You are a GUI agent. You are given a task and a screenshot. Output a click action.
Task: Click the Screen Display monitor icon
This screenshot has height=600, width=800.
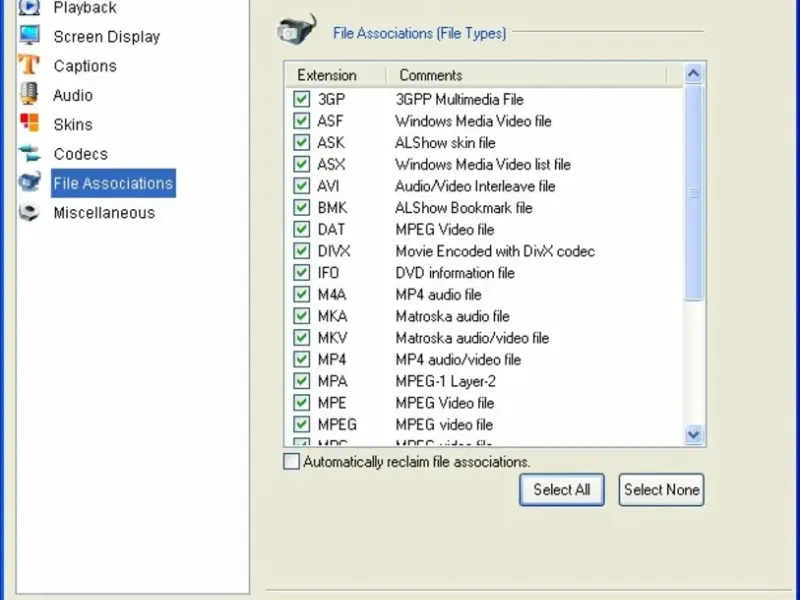(29, 36)
